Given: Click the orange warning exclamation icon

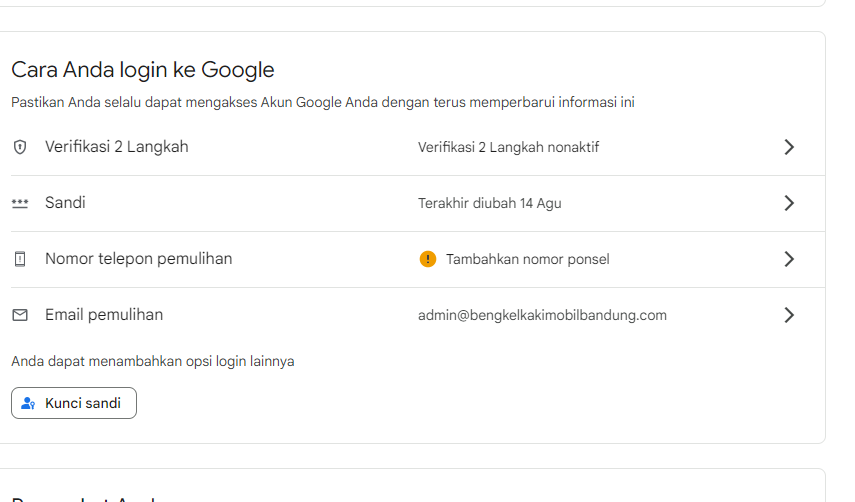Looking at the screenshot, I should [x=428, y=259].
